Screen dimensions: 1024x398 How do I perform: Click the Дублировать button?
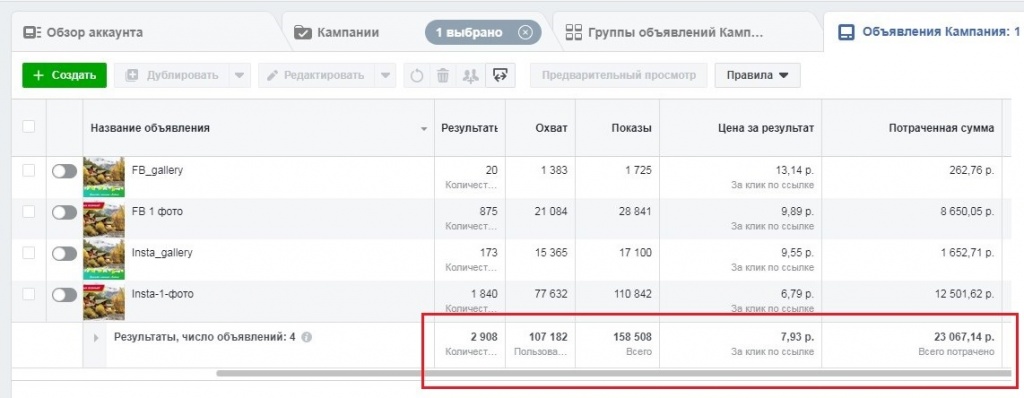[172, 75]
